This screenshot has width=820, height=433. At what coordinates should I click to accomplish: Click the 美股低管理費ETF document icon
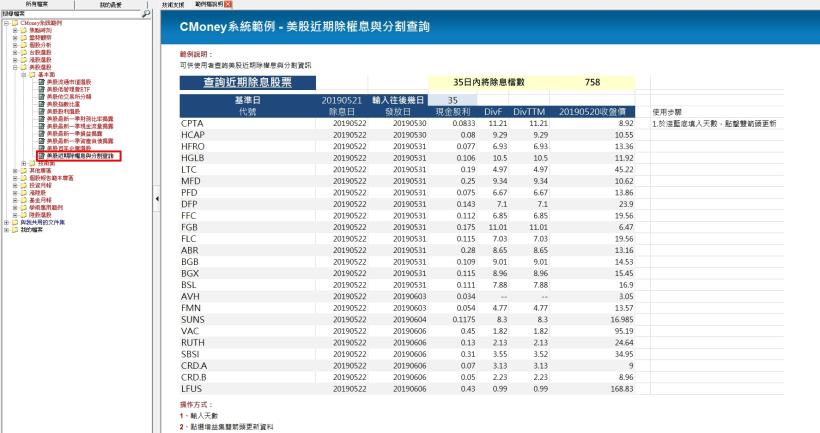click(x=42, y=89)
